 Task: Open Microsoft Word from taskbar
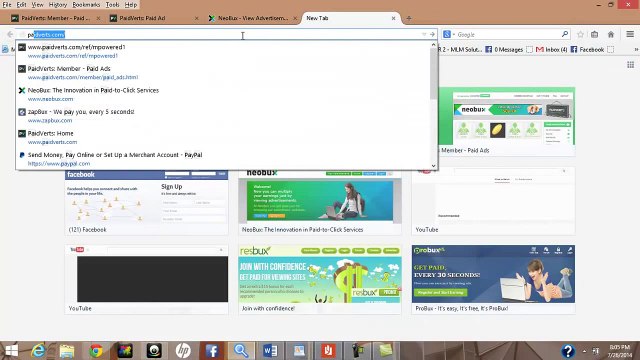click(270, 351)
